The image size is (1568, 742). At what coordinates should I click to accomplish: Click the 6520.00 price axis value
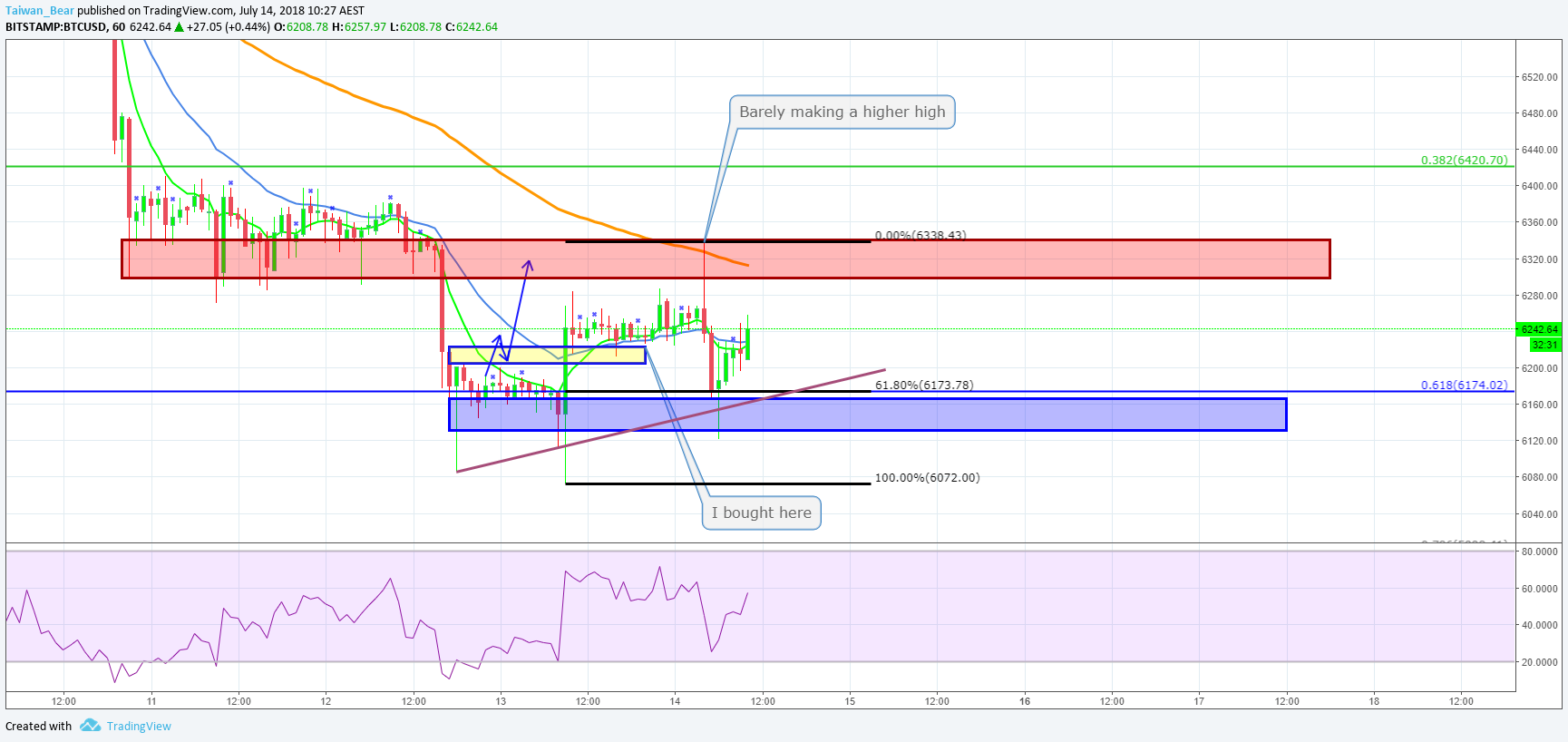click(1540, 77)
